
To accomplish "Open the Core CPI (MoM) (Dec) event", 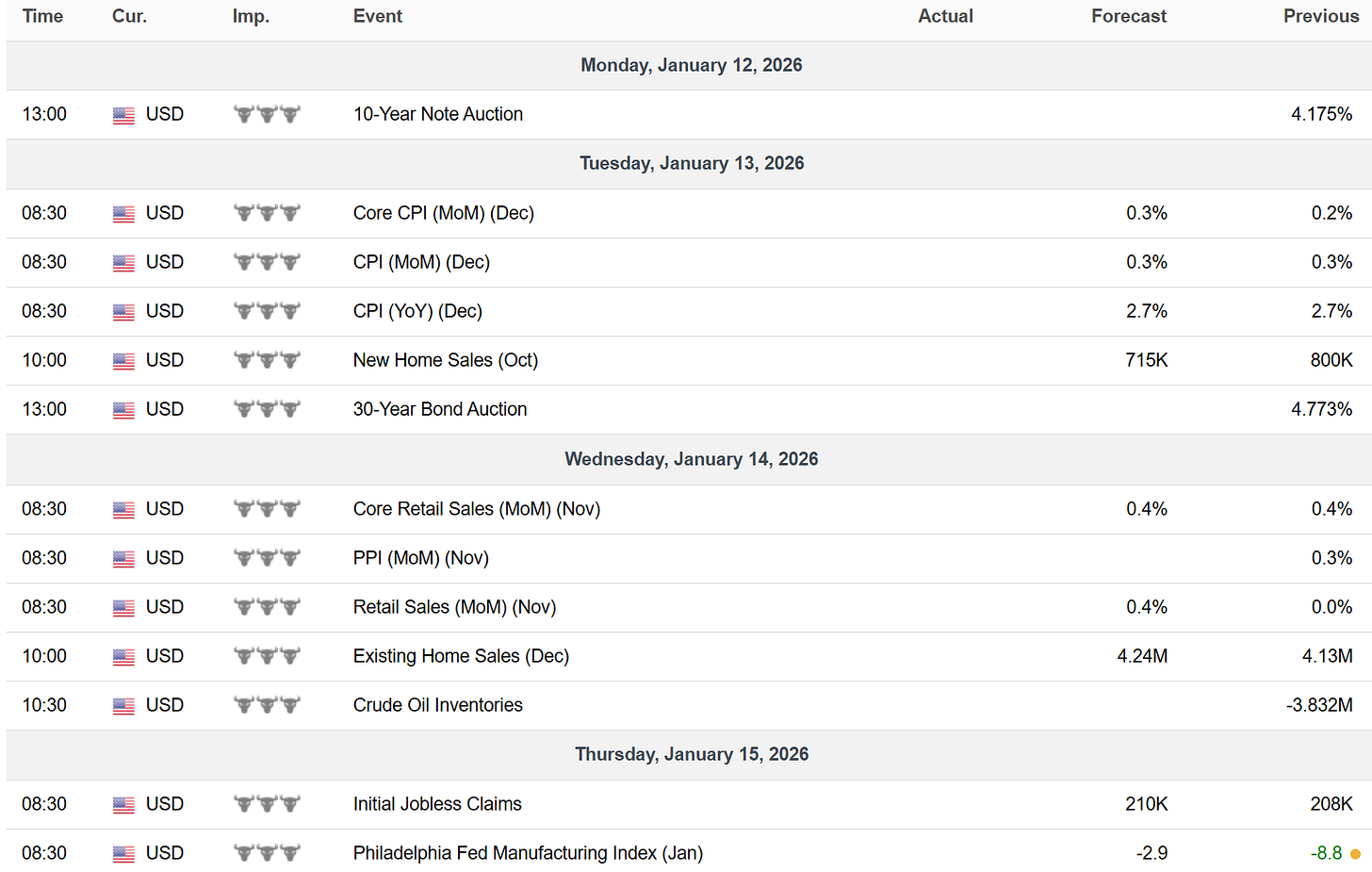I will (443, 213).
